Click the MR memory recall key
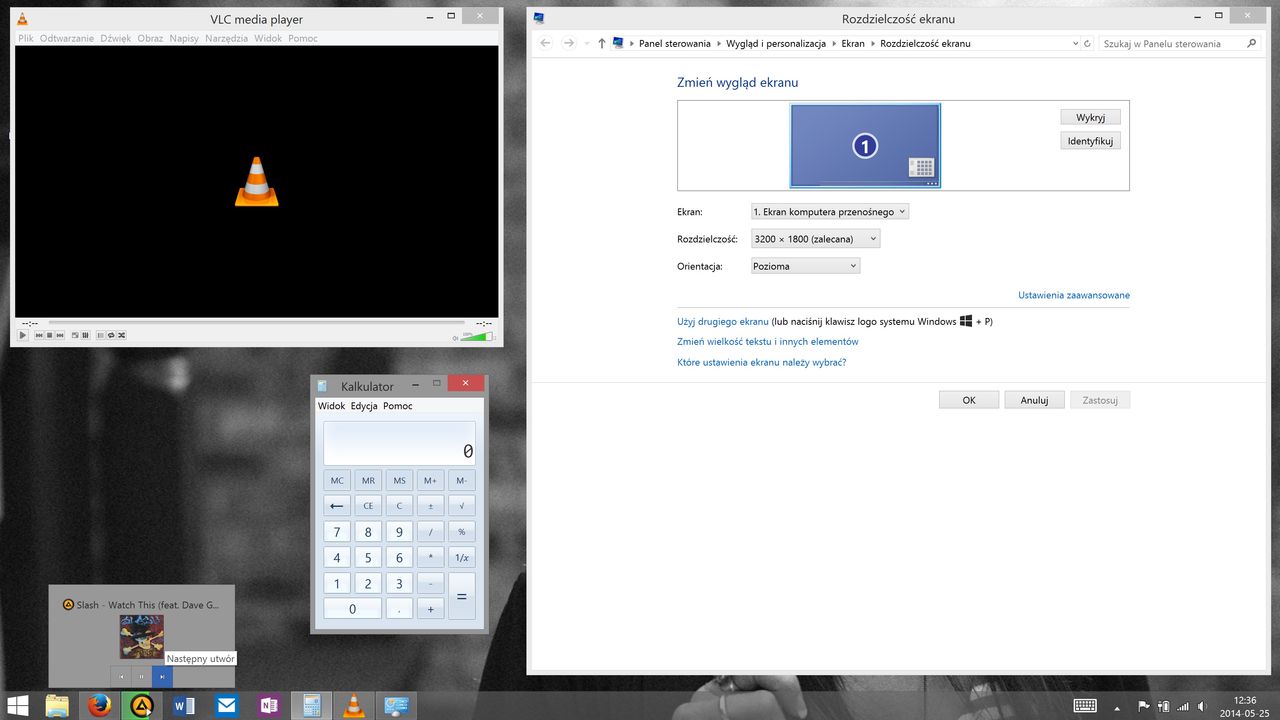This screenshot has height=720, width=1280. click(x=368, y=480)
